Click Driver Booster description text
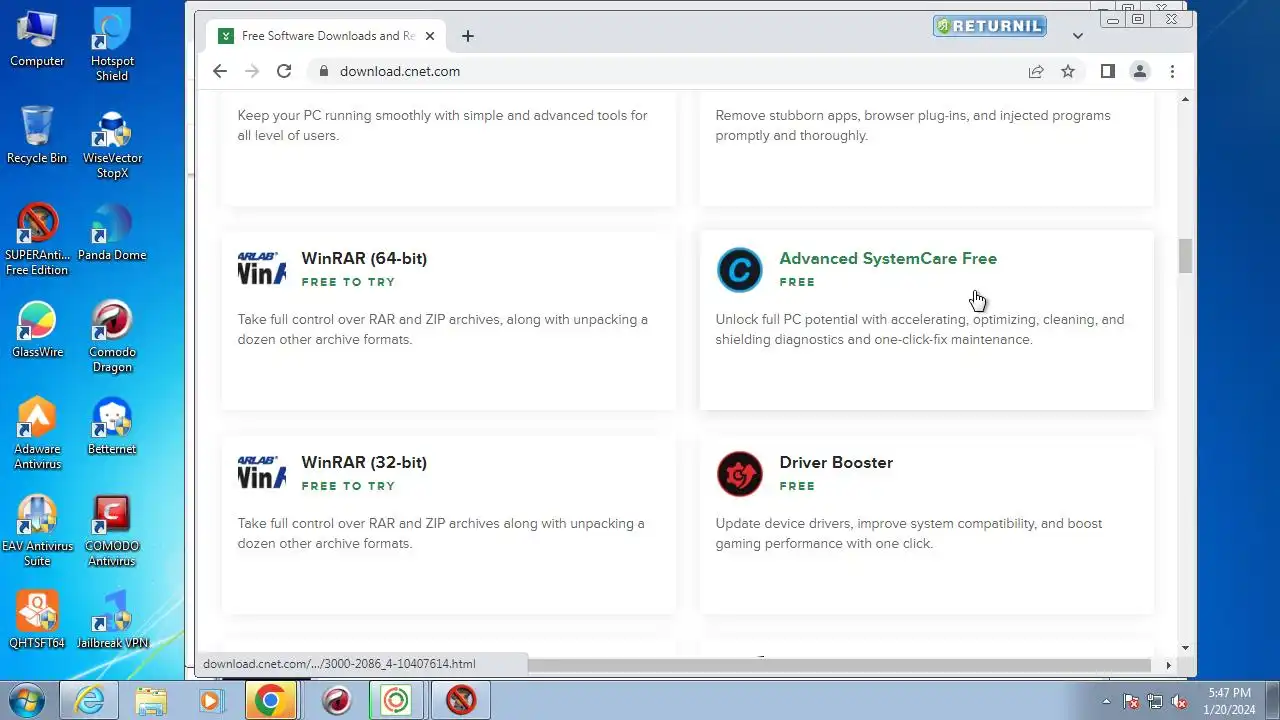The height and width of the screenshot is (720, 1280). (x=909, y=533)
